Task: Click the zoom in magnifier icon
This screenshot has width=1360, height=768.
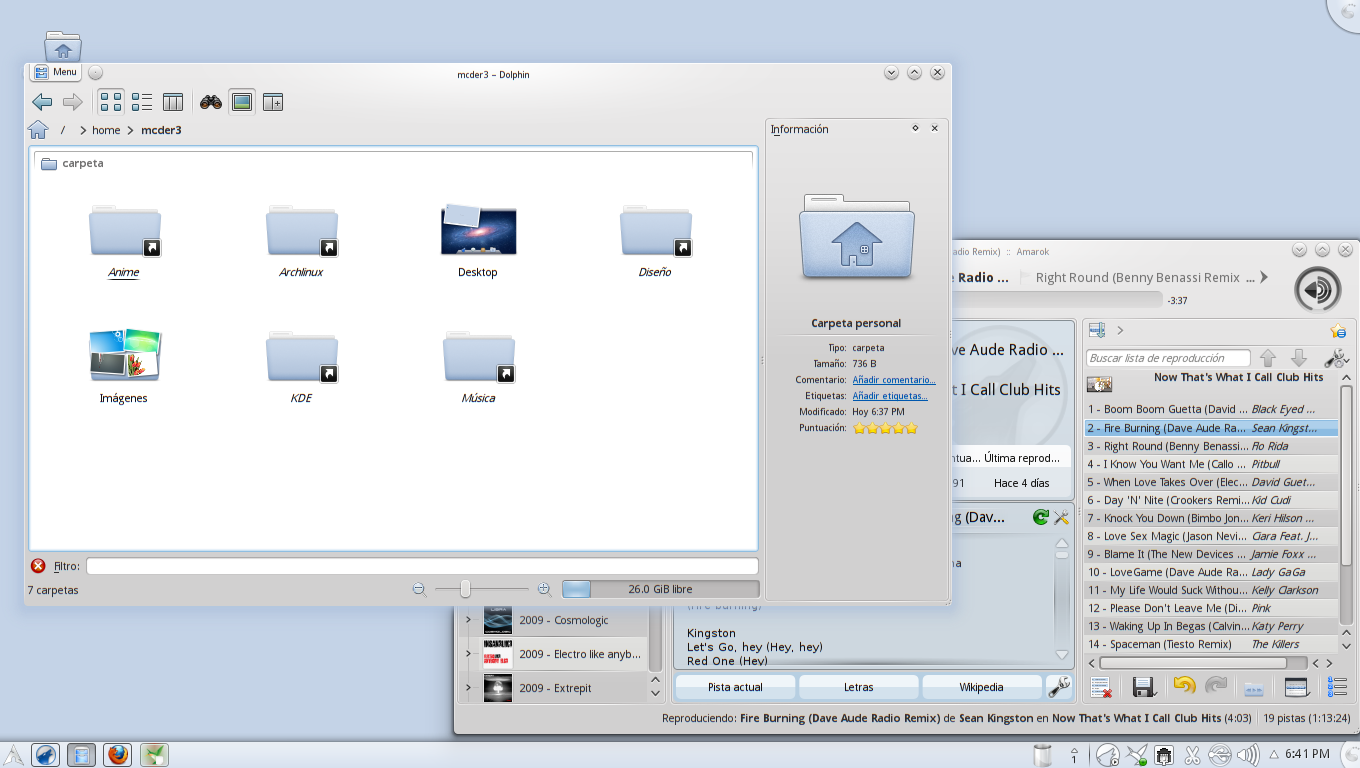Action: [x=544, y=590]
